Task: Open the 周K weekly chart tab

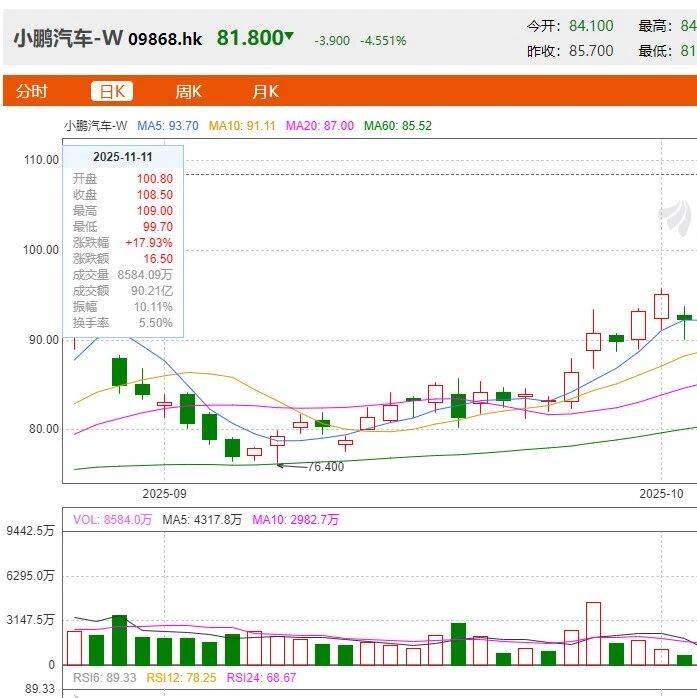Action: click(x=188, y=92)
